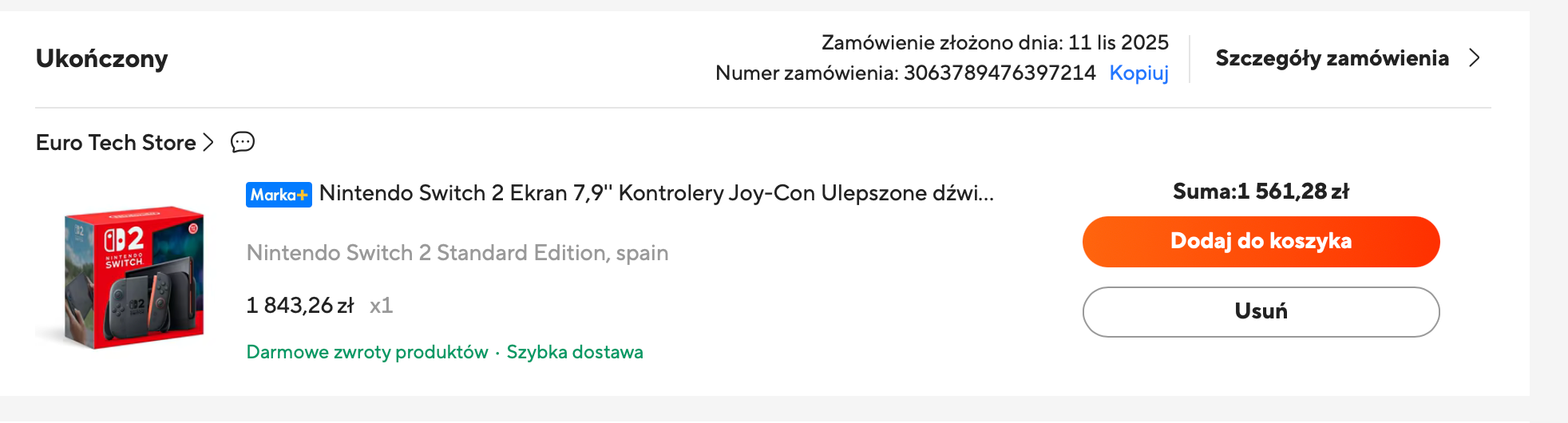This screenshot has width=1568, height=423.
Task: Click the item price 1 843,26 zł
Action: coord(300,306)
